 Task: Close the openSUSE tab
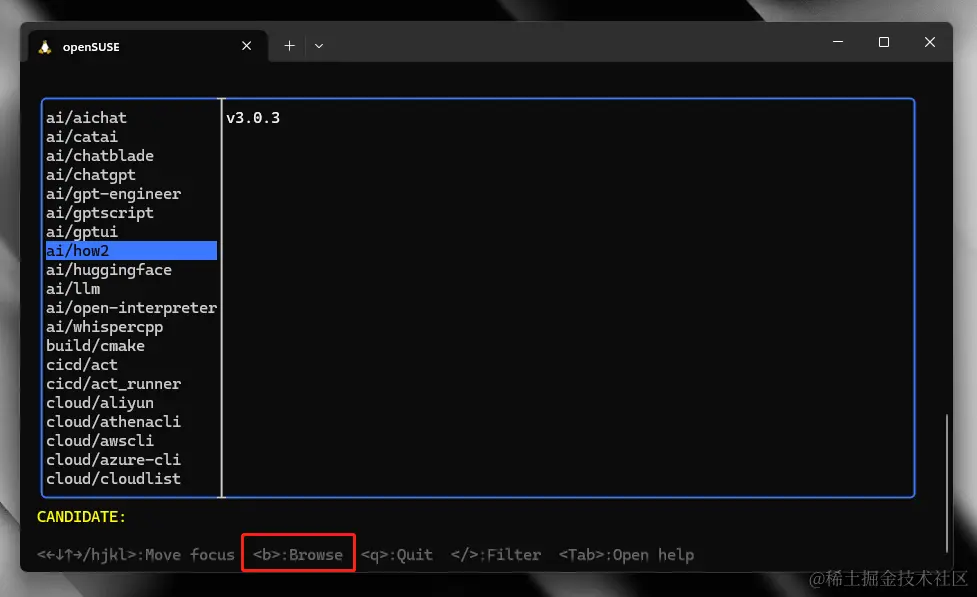[x=246, y=45]
